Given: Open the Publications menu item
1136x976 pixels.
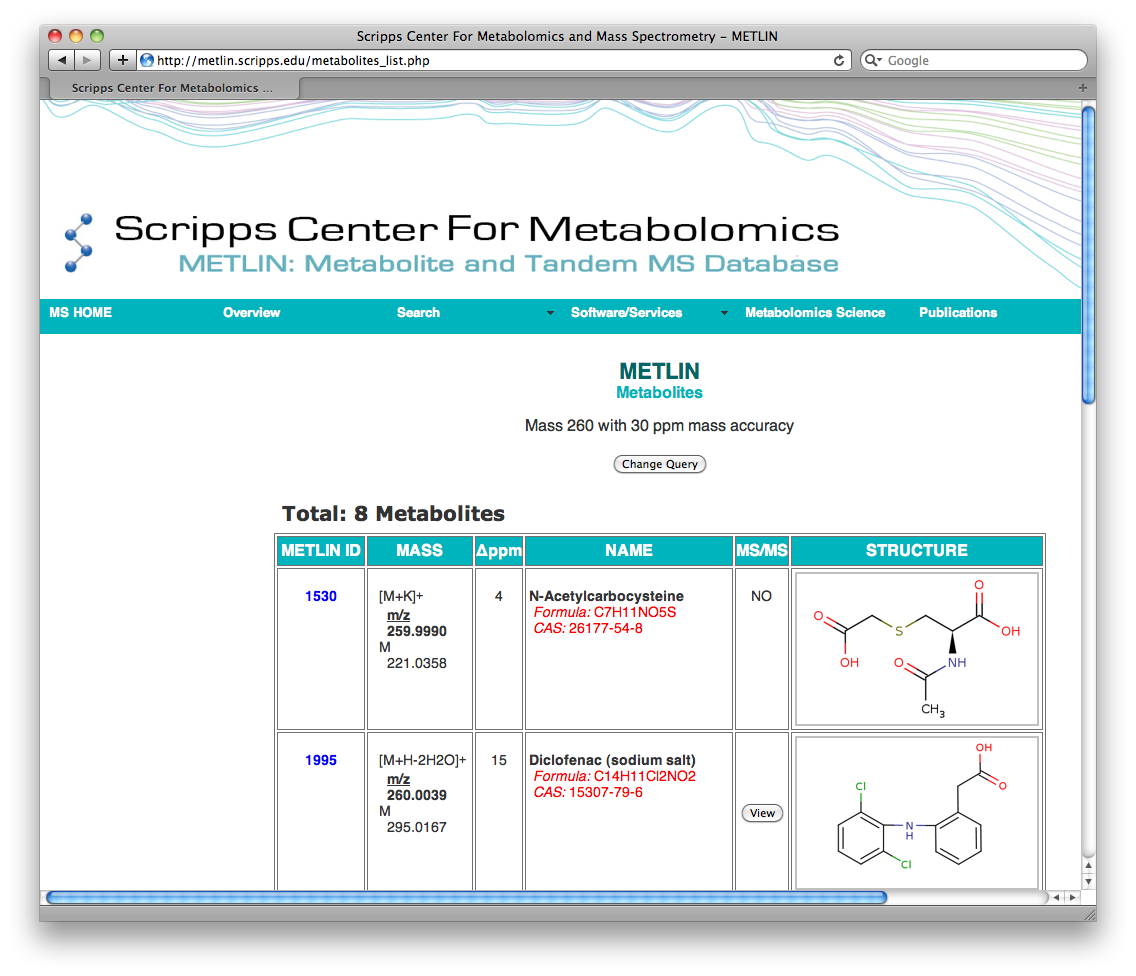Looking at the screenshot, I should 958,312.
